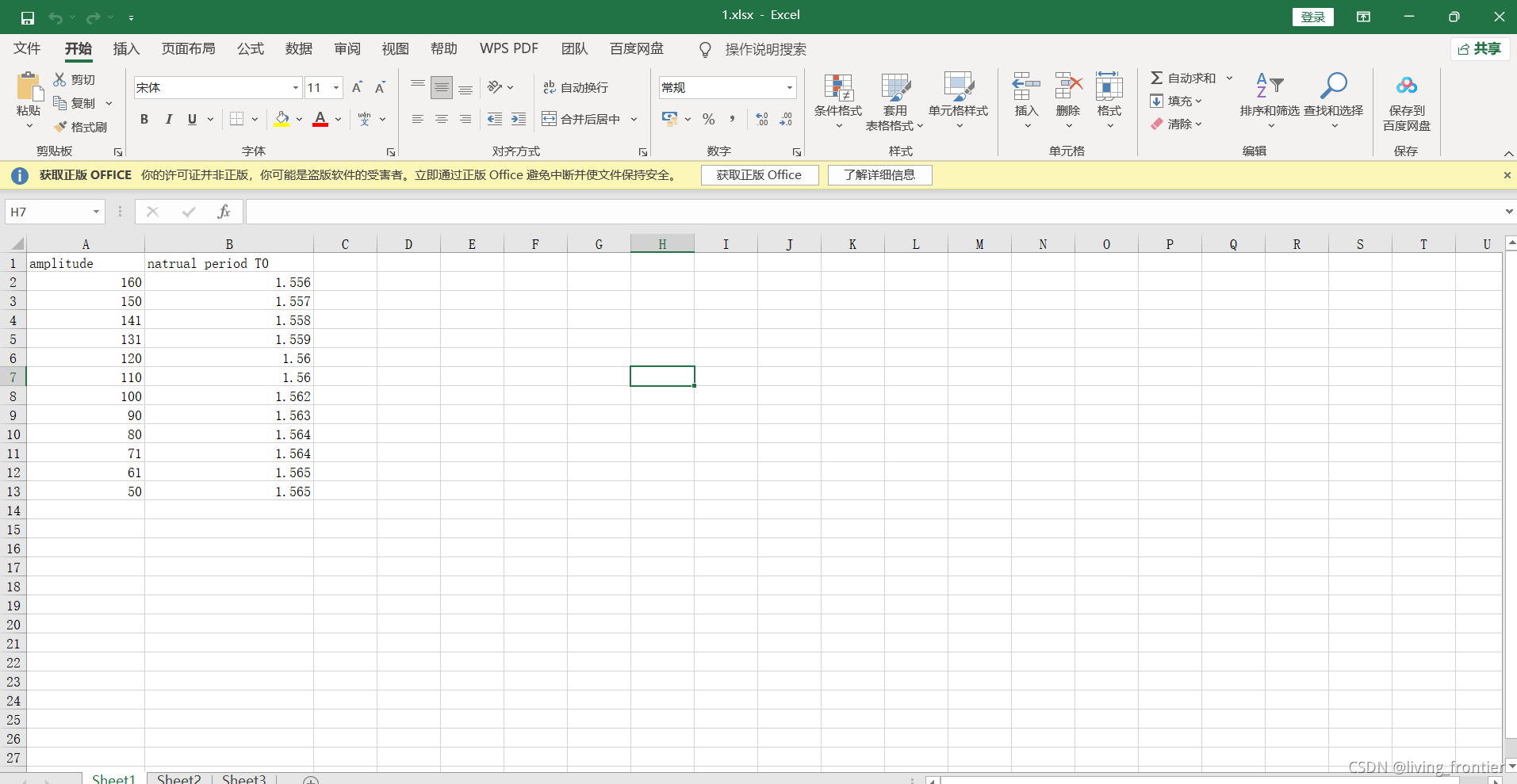Select column B header
The height and width of the screenshot is (784, 1517).
(x=229, y=244)
